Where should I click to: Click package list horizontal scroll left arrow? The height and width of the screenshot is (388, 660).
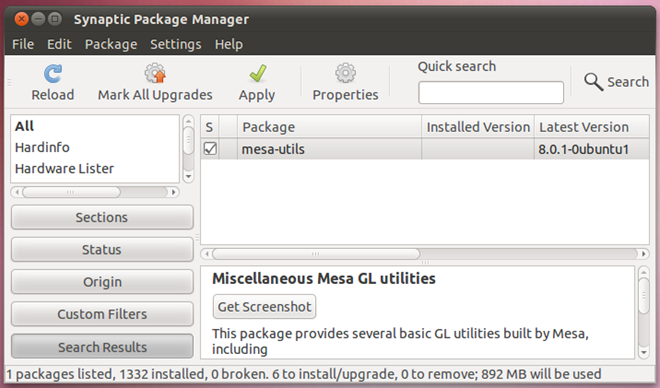[x=207, y=254]
